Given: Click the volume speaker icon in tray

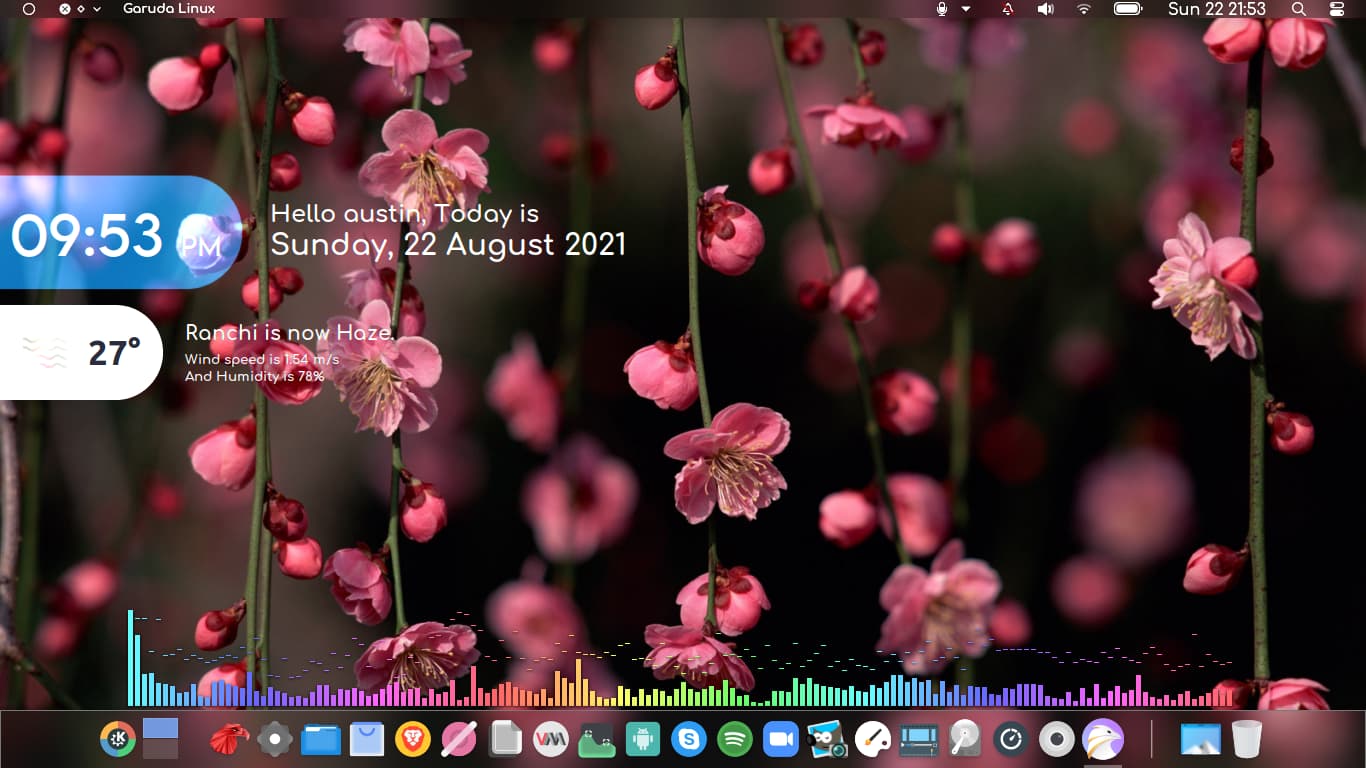Looking at the screenshot, I should [1045, 9].
